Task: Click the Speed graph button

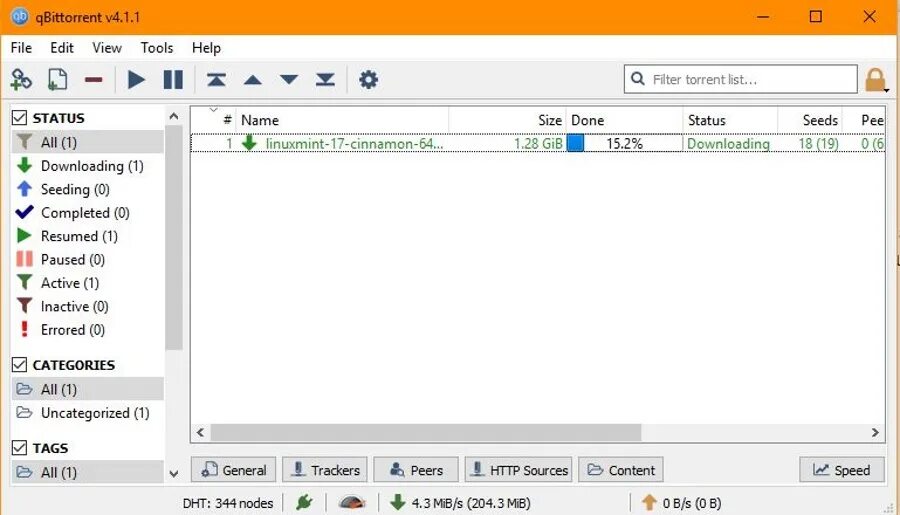Action: 842,470
